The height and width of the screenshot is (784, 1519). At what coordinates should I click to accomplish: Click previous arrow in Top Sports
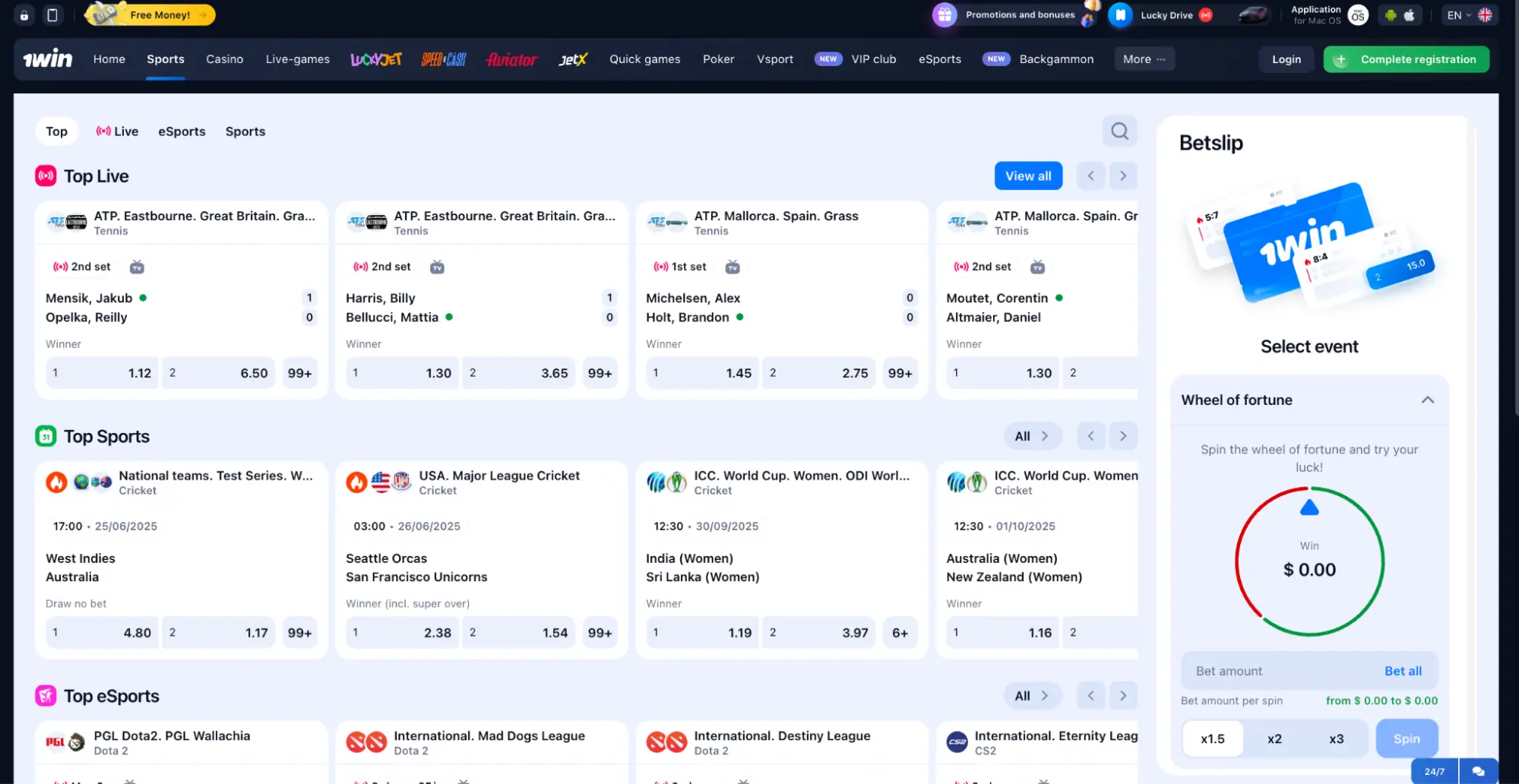[x=1091, y=436]
